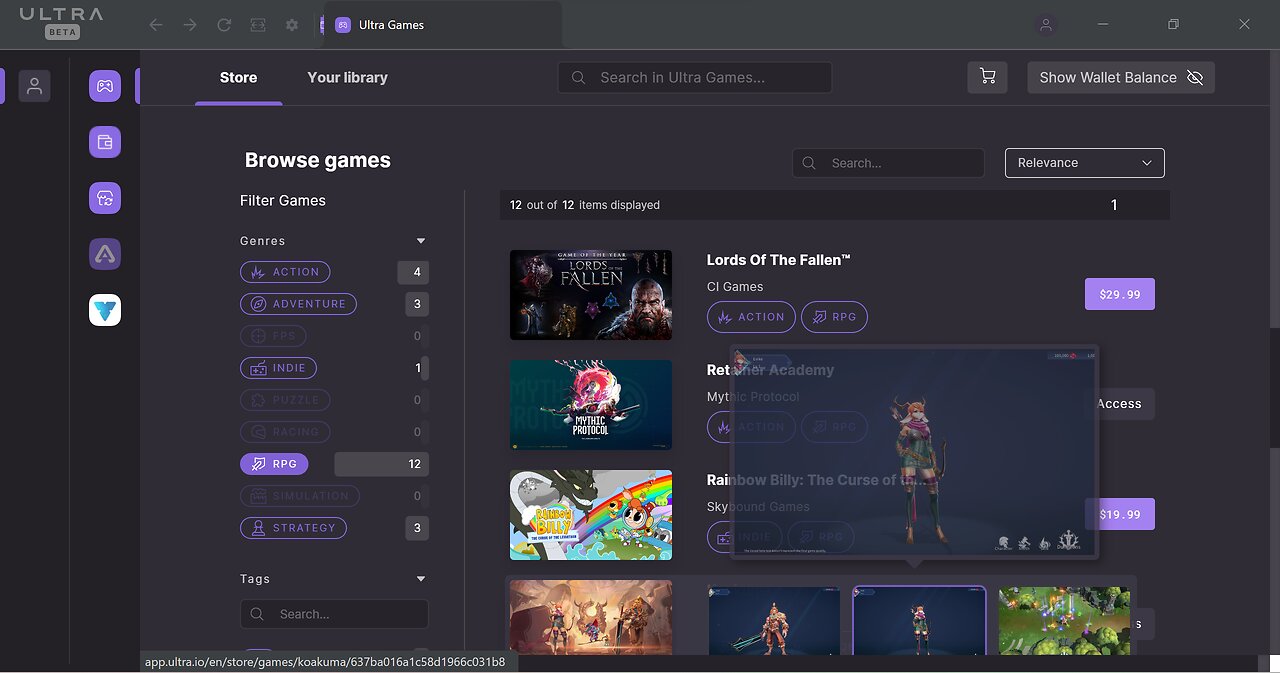Open fourth game cover with characters
The height and width of the screenshot is (673, 1280).
pyautogui.click(x=591, y=618)
